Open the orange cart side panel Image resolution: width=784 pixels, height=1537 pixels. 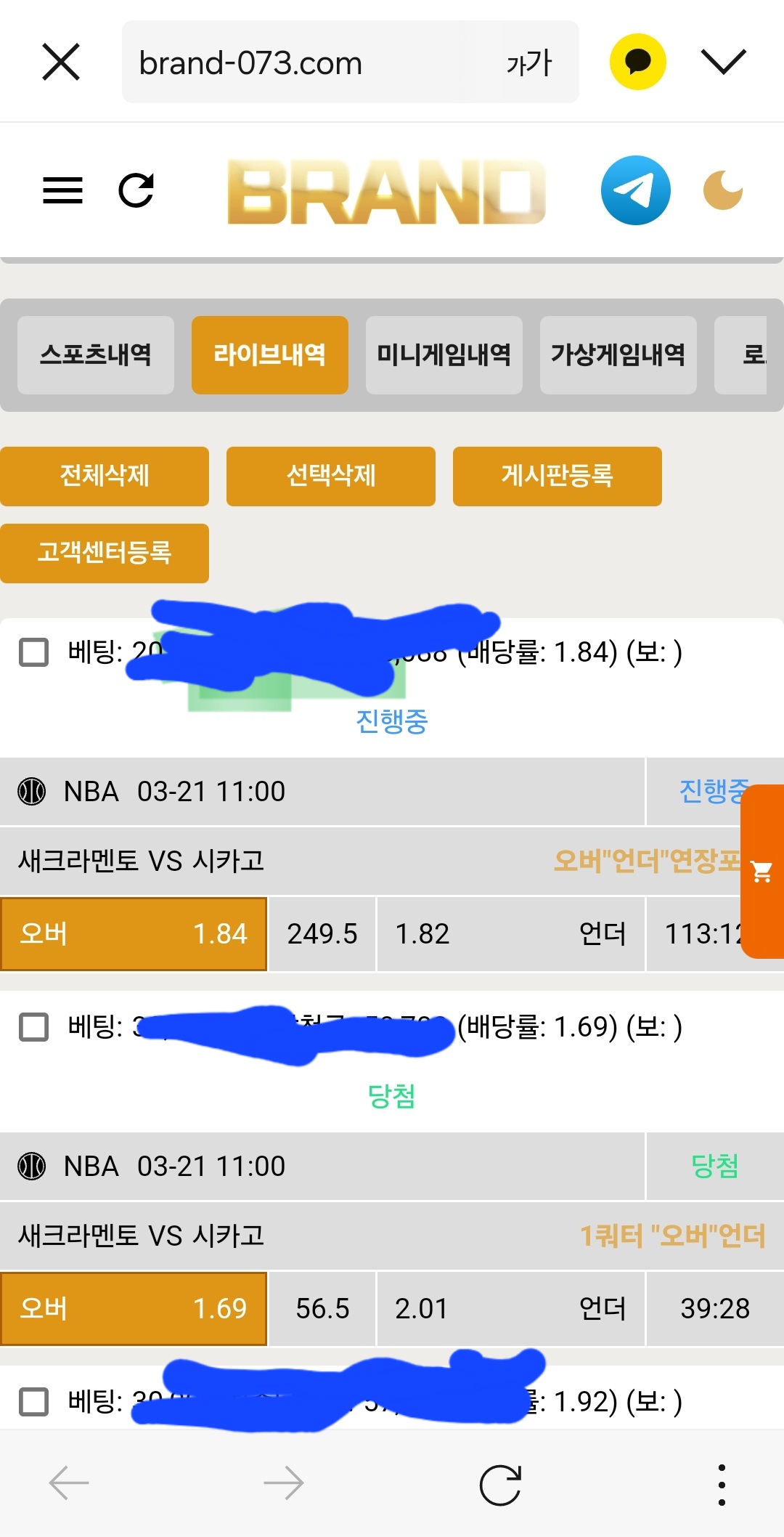click(761, 871)
